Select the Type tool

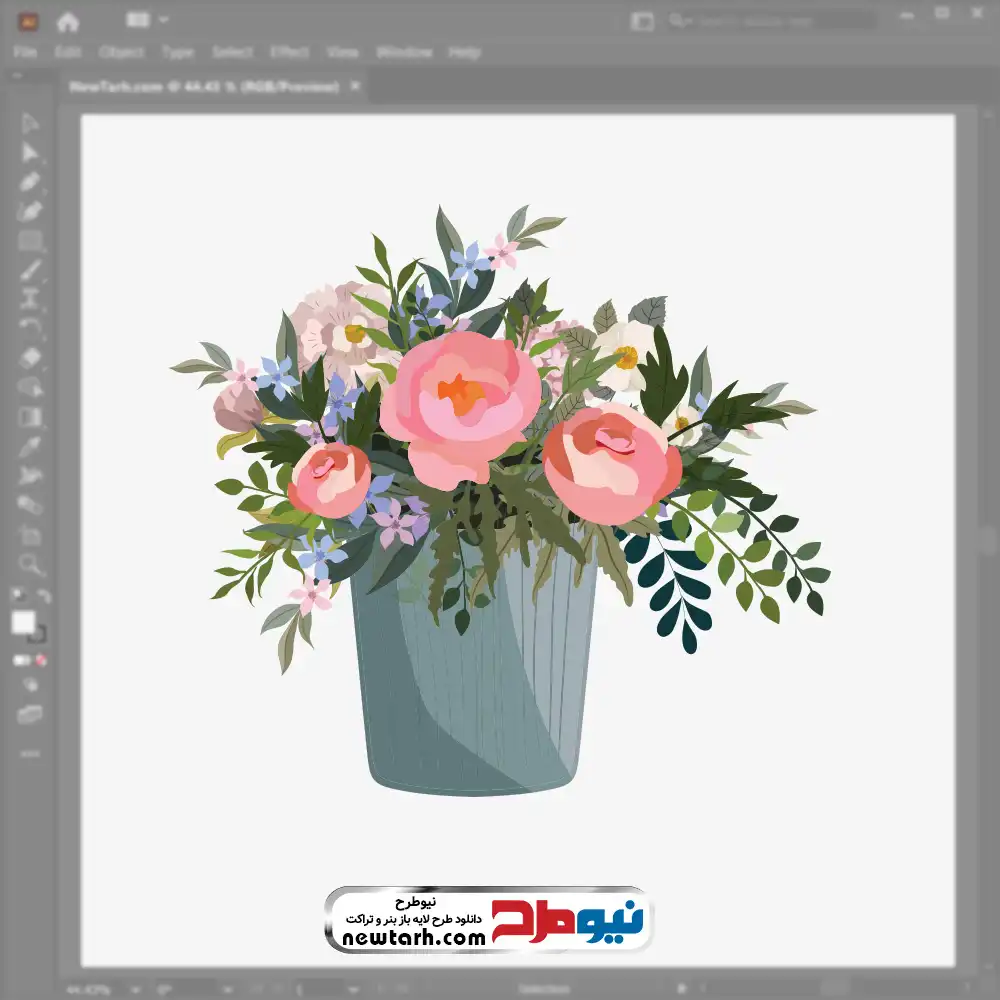click(x=30, y=299)
